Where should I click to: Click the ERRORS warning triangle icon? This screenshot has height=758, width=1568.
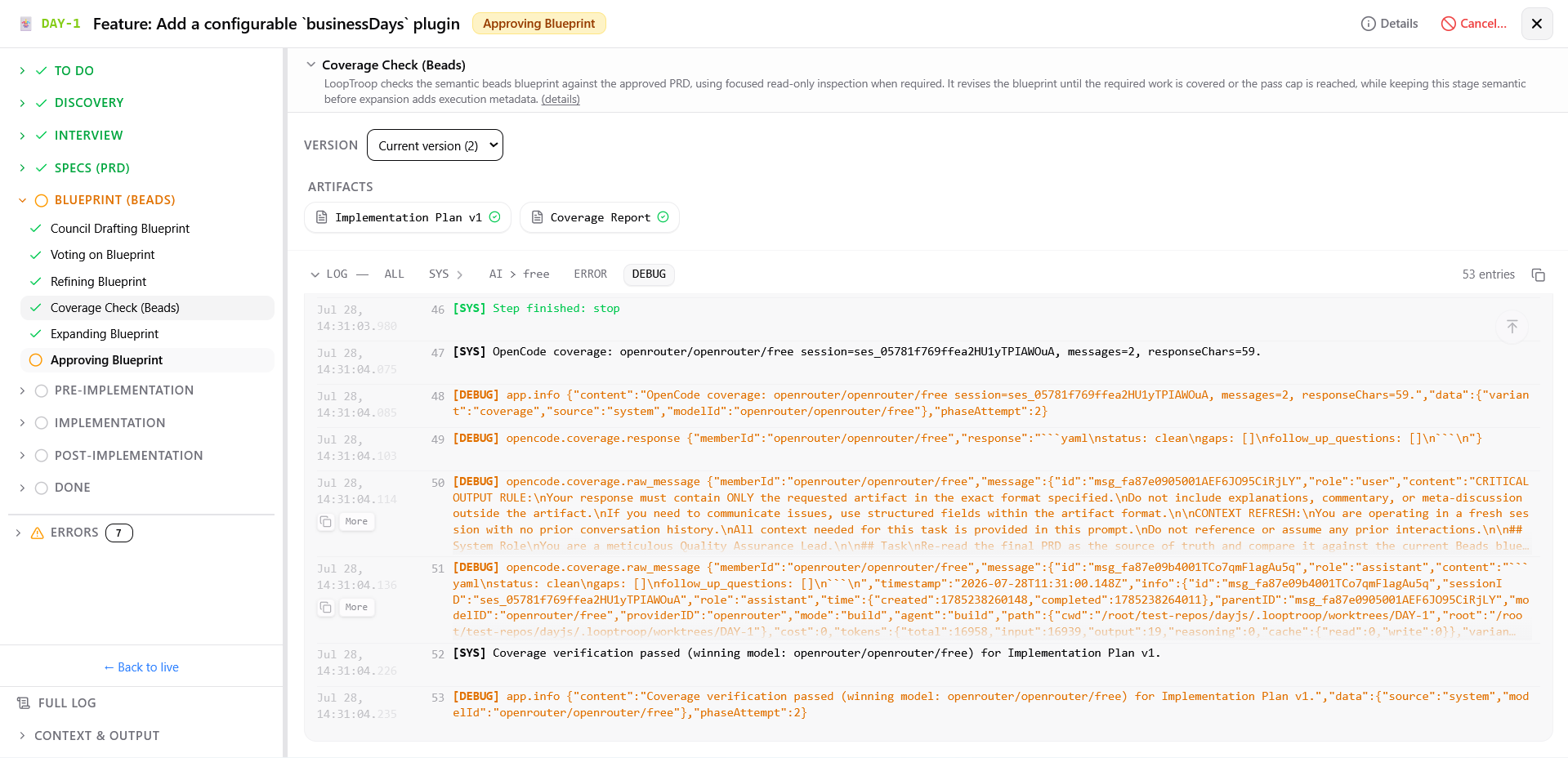coord(37,533)
